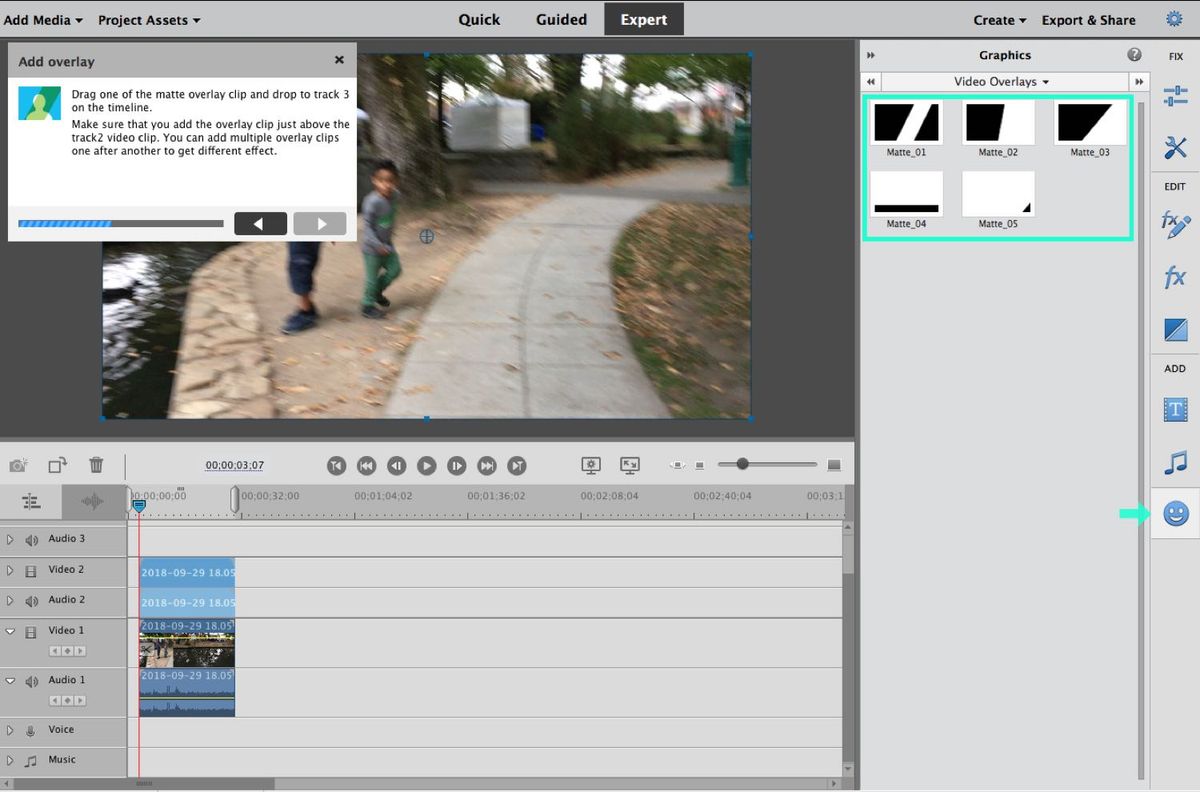Switch to the Guided mode tab
The width and height of the screenshot is (1200, 792).
pyautogui.click(x=560, y=19)
